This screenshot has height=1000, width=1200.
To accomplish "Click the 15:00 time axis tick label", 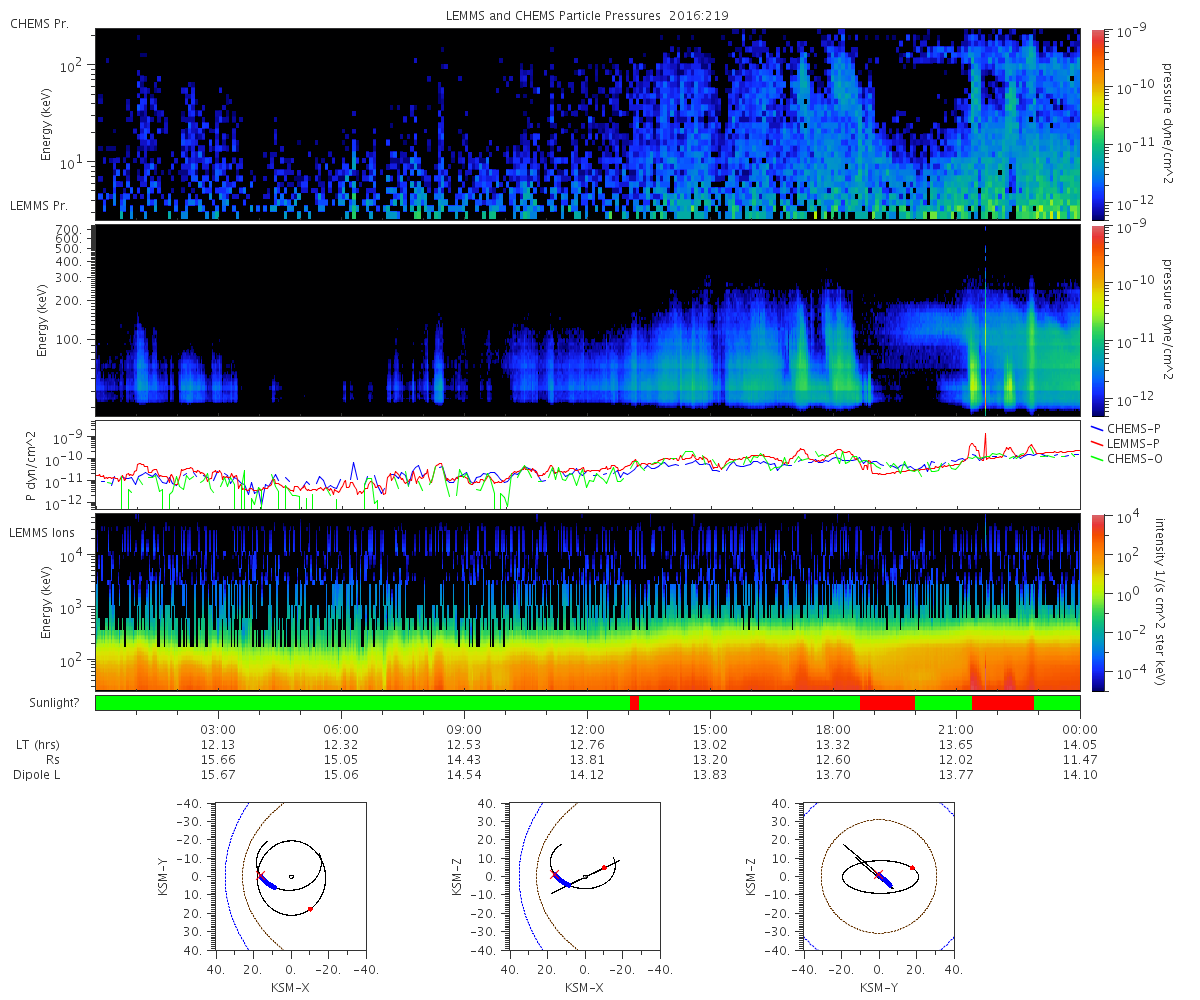I will click(x=711, y=729).
